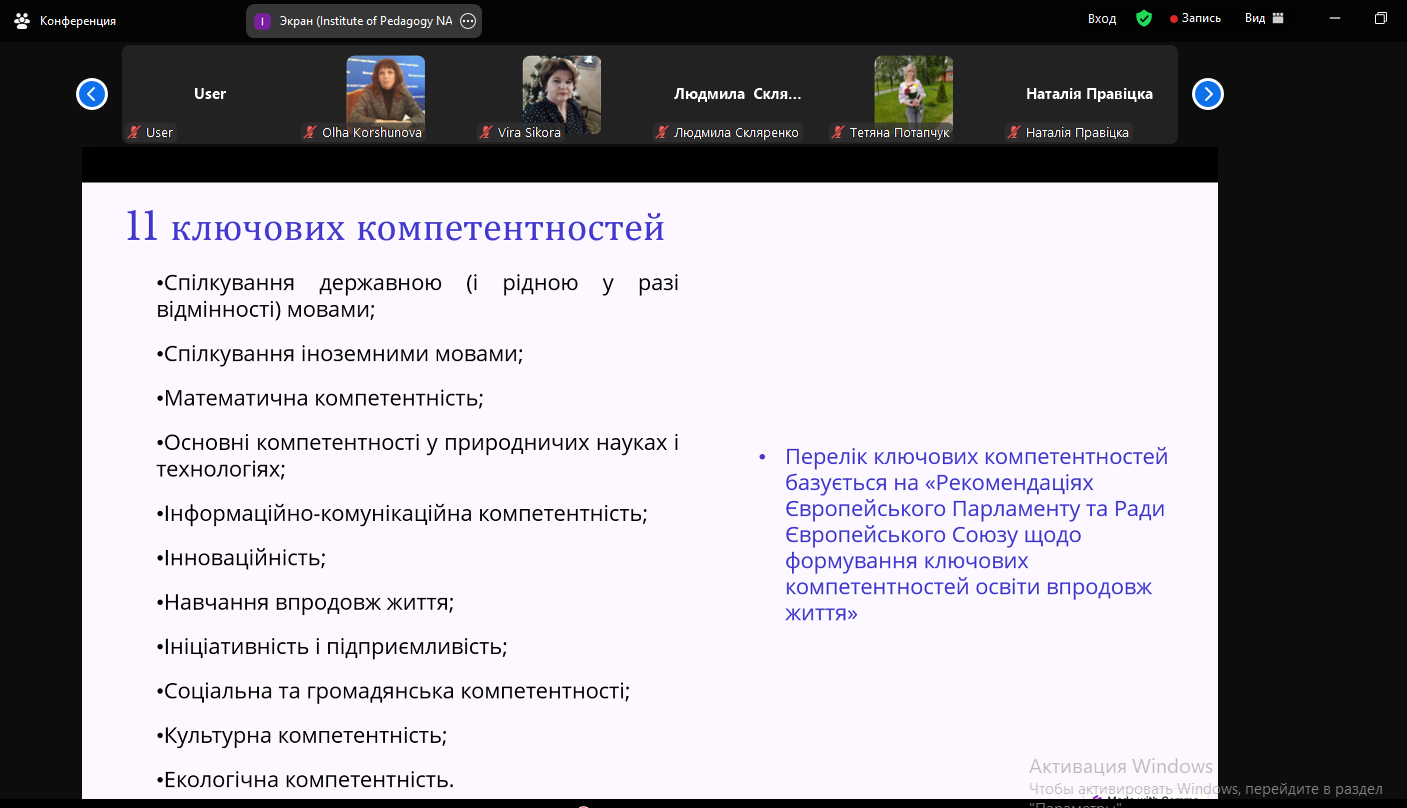Screen dimensions: 1407x808
Task: Click the Zoom paw icon beside Конференция
Action: tap(22, 20)
